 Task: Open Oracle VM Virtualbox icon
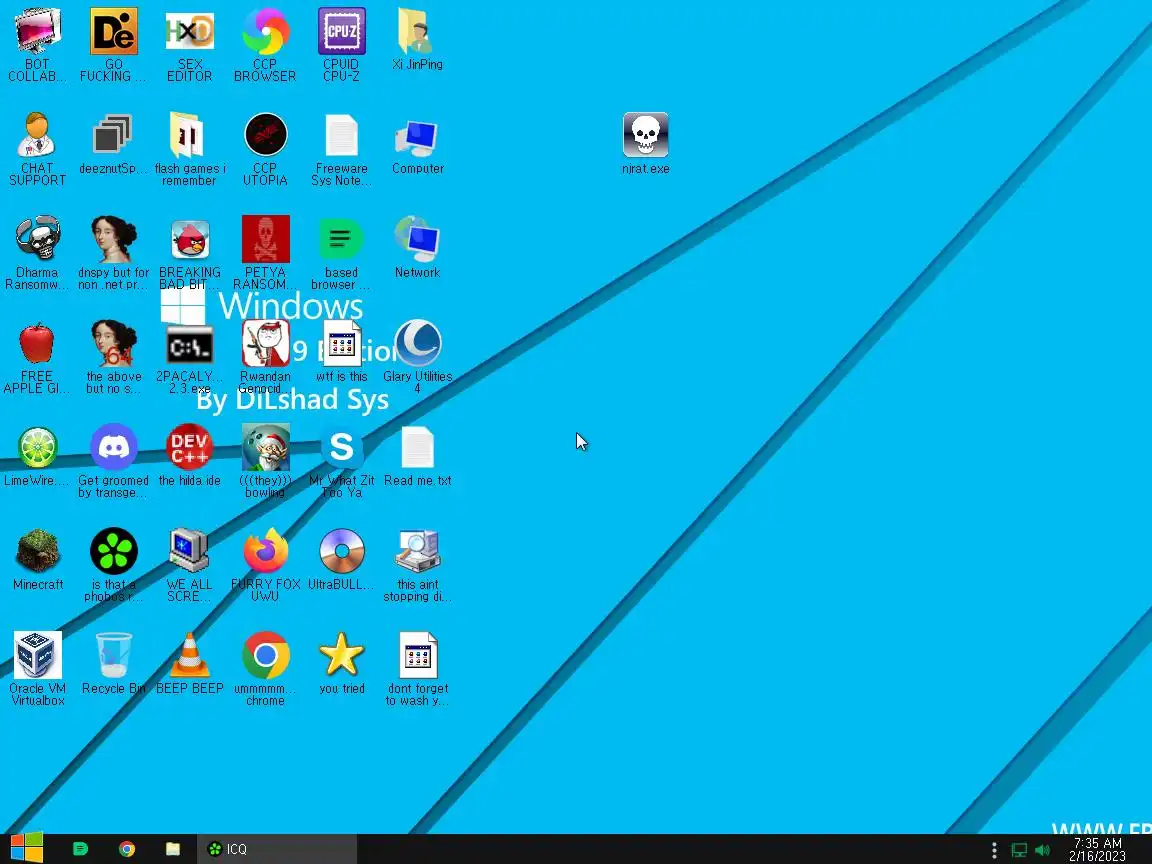37,655
